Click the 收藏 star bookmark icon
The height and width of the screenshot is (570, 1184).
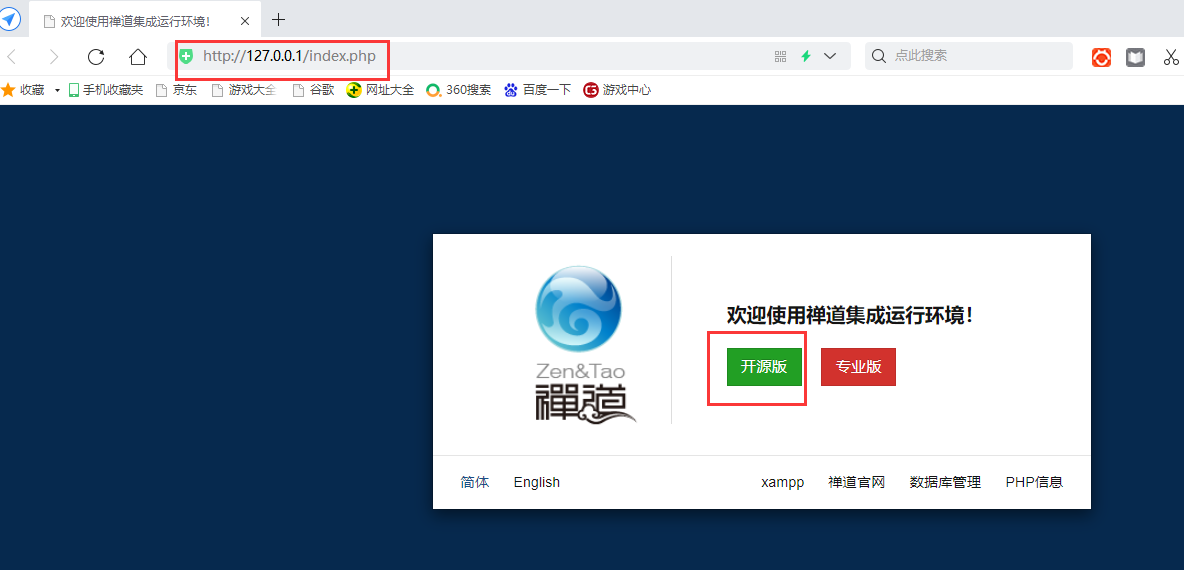click(x=8, y=90)
